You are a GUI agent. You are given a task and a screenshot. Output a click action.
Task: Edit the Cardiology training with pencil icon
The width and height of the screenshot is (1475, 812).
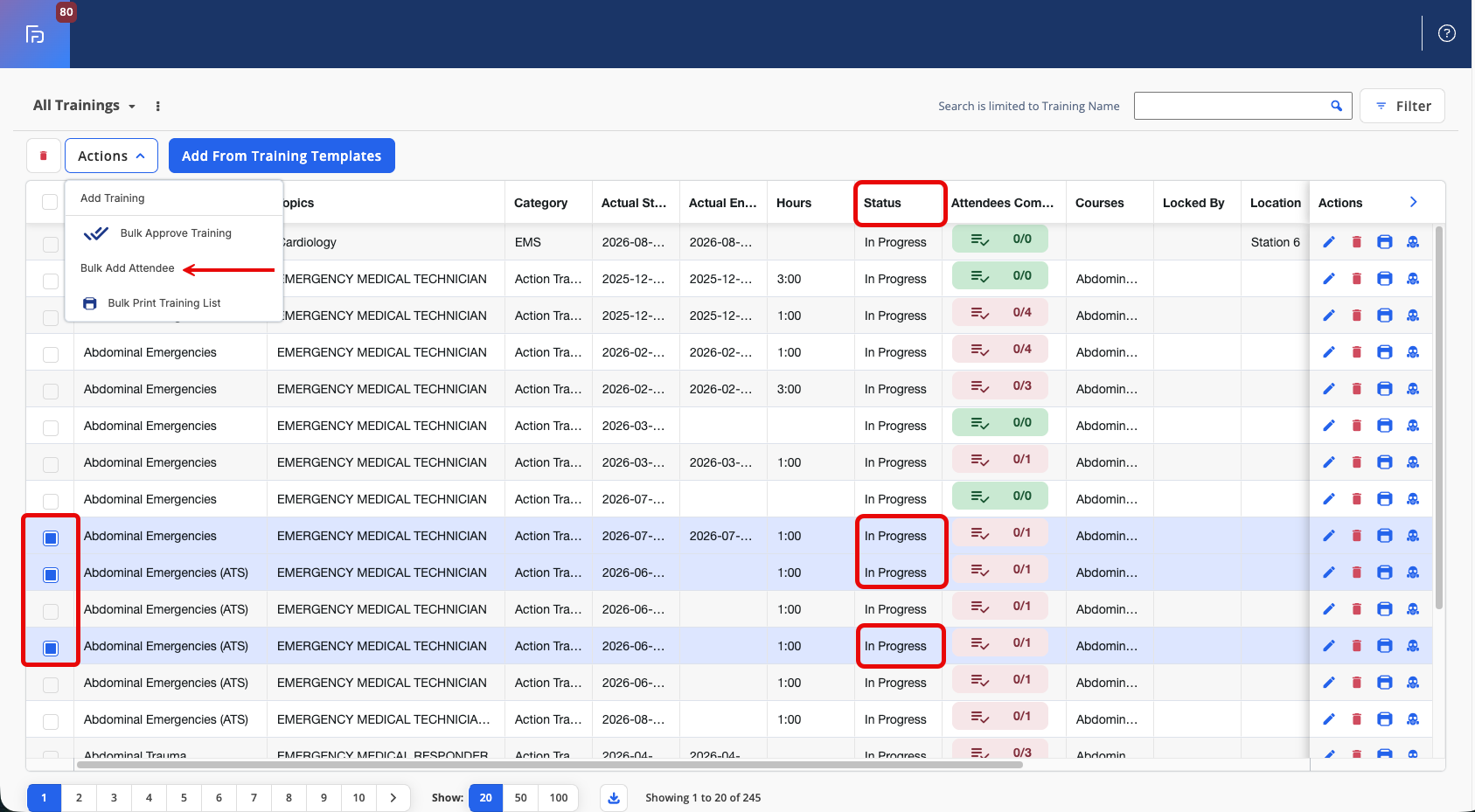click(1329, 242)
